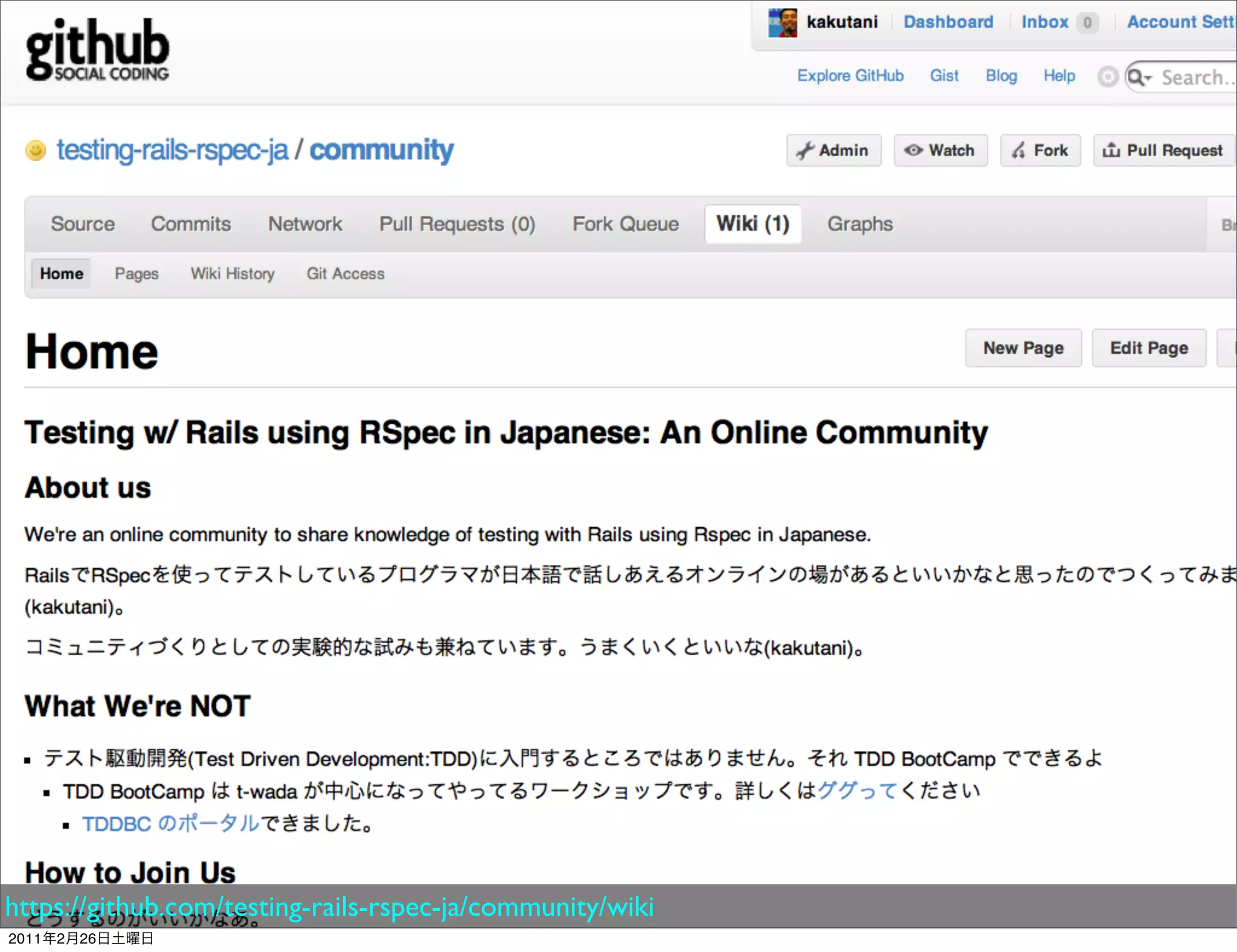This screenshot has height=952, width=1237.
Task: Click the Admin button
Action: [x=834, y=150]
